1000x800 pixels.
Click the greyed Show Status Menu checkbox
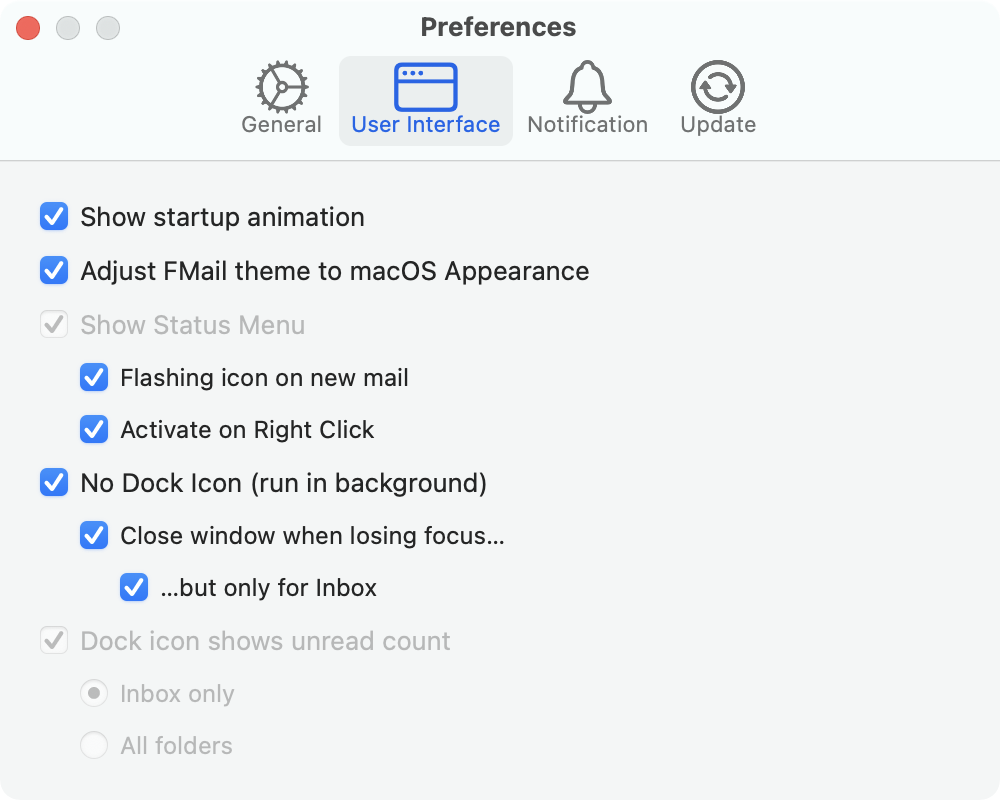tap(54, 325)
